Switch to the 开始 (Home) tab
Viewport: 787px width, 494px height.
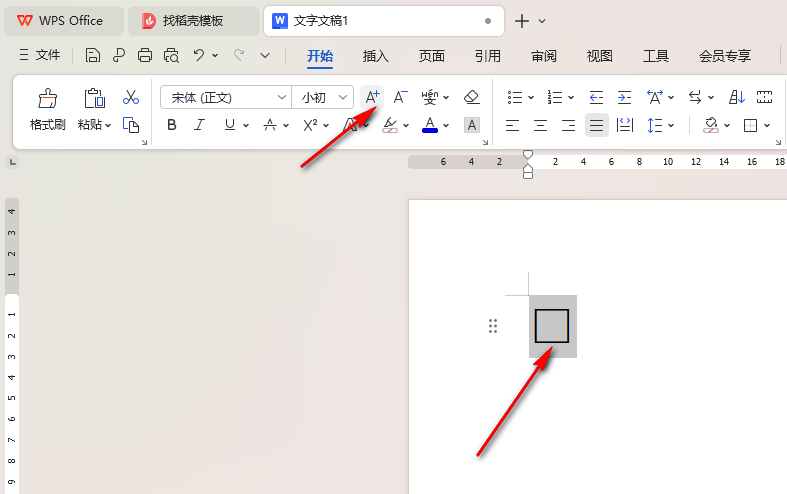coord(320,56)
